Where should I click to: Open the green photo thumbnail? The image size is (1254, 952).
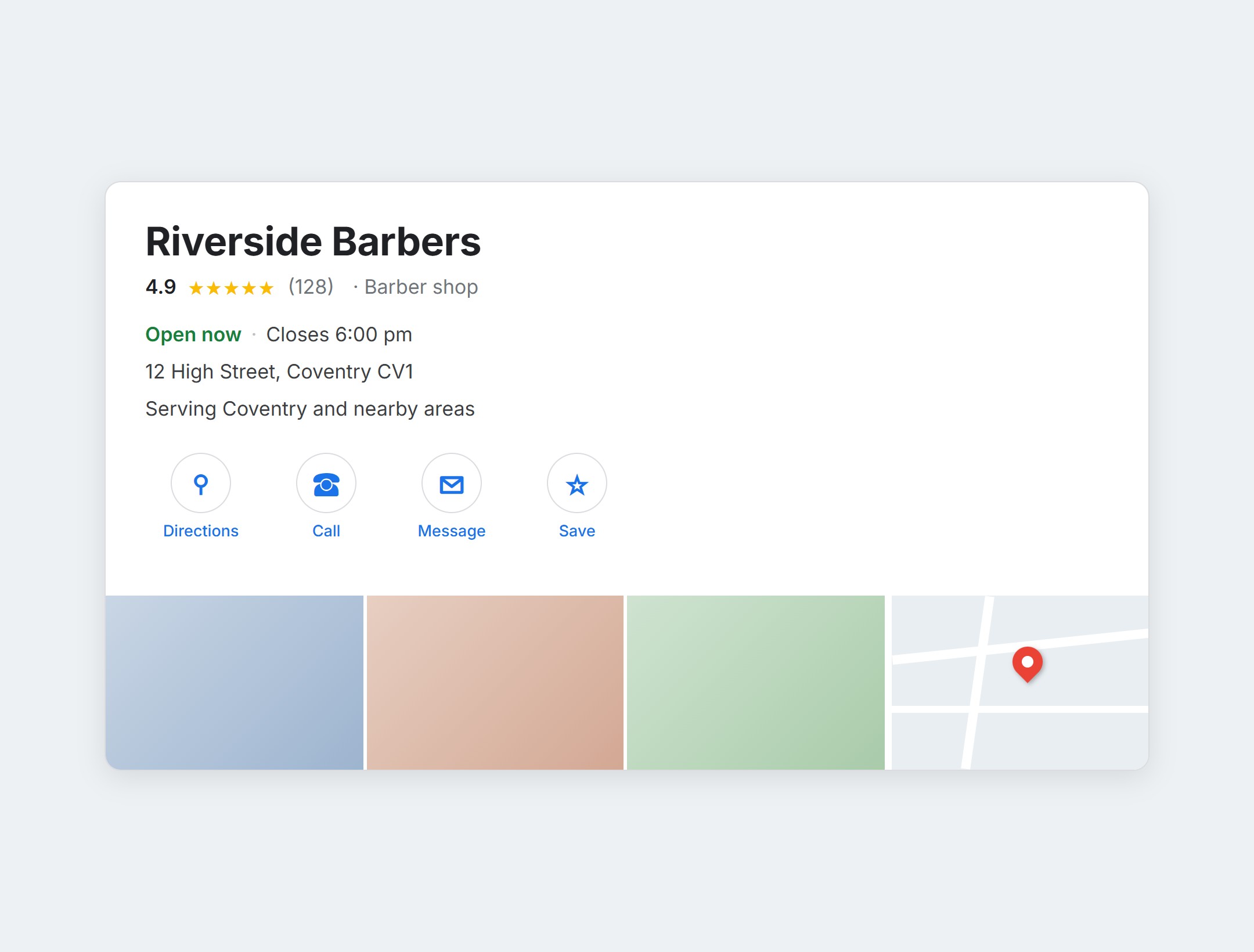click(x=756, y=683)
